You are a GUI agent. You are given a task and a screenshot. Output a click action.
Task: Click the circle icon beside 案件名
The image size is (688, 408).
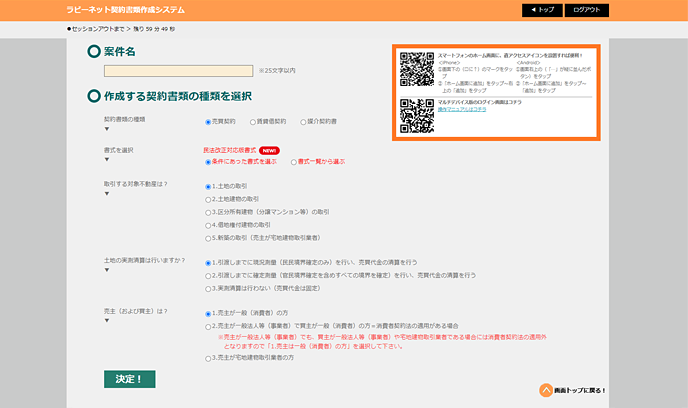94,51
